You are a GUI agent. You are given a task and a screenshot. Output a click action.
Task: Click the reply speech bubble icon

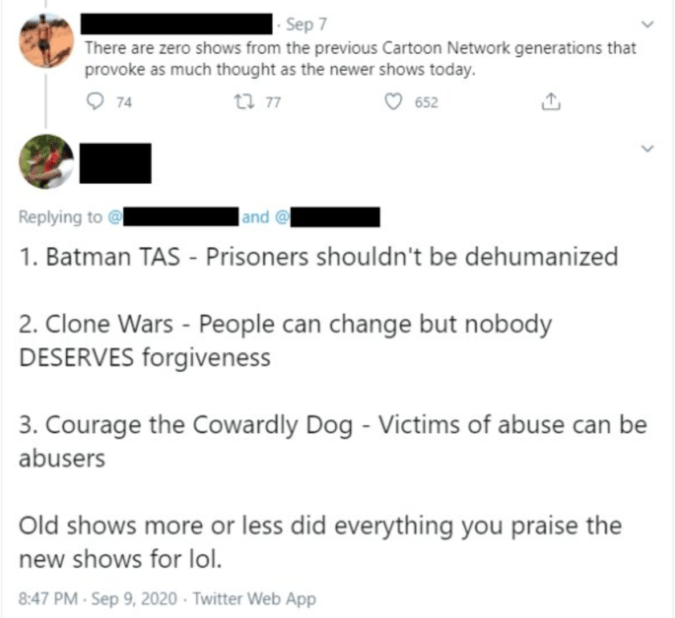pos(95,102)
